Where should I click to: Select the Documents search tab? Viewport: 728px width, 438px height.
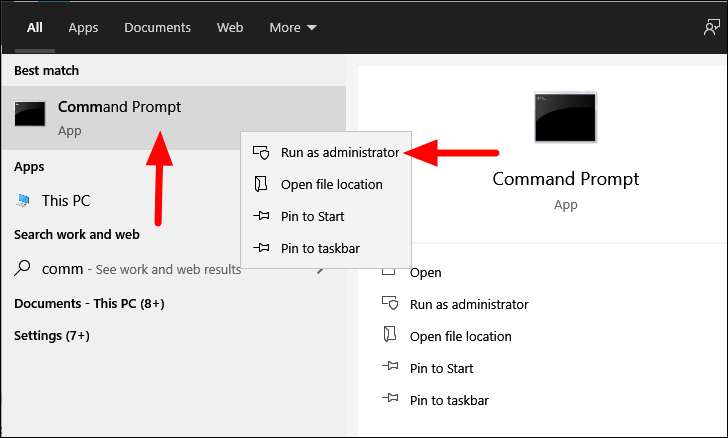pyautogui.click(x=157, y=28)
